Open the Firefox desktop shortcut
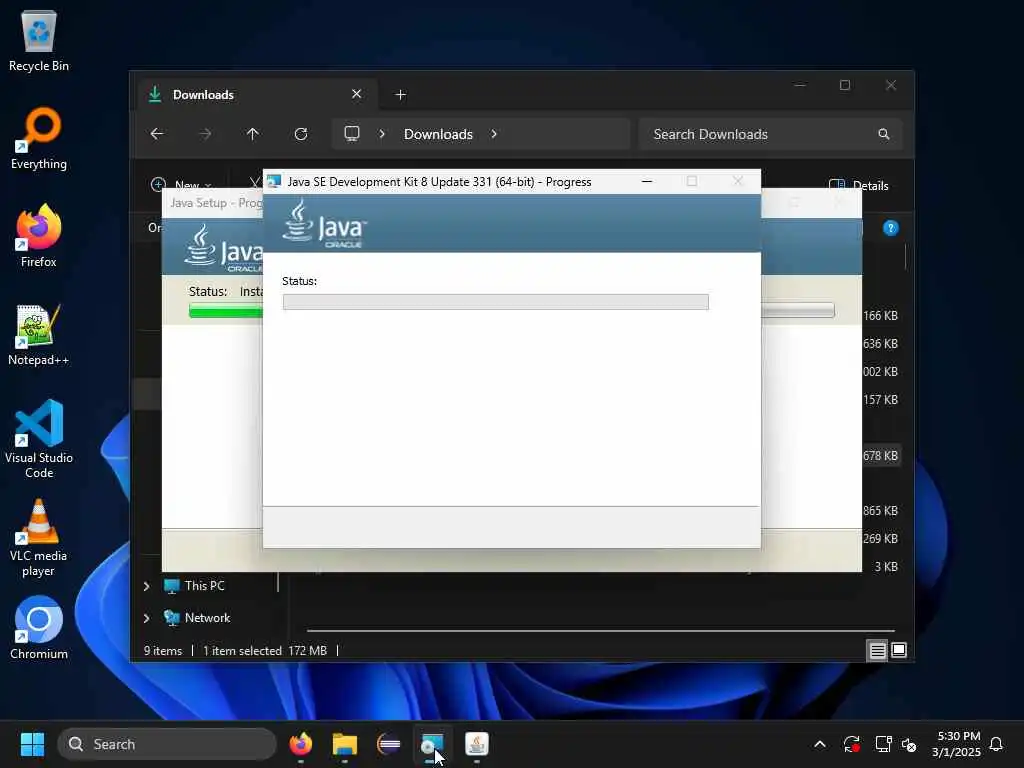Viewport: 1024px width, 768px height. 39,236
